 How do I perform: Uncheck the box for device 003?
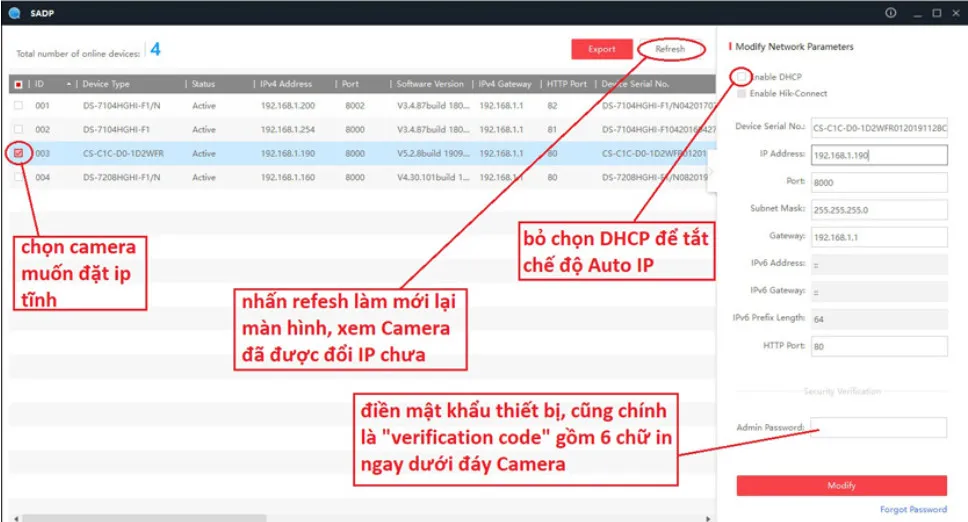pyautogui.click(x=19, y=153)
